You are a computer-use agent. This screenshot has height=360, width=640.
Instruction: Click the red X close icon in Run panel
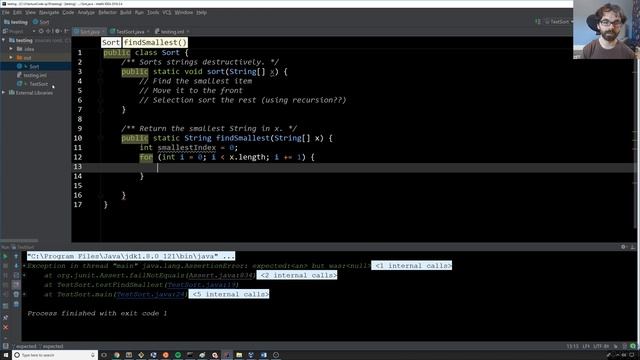click(x=5, y=327)
